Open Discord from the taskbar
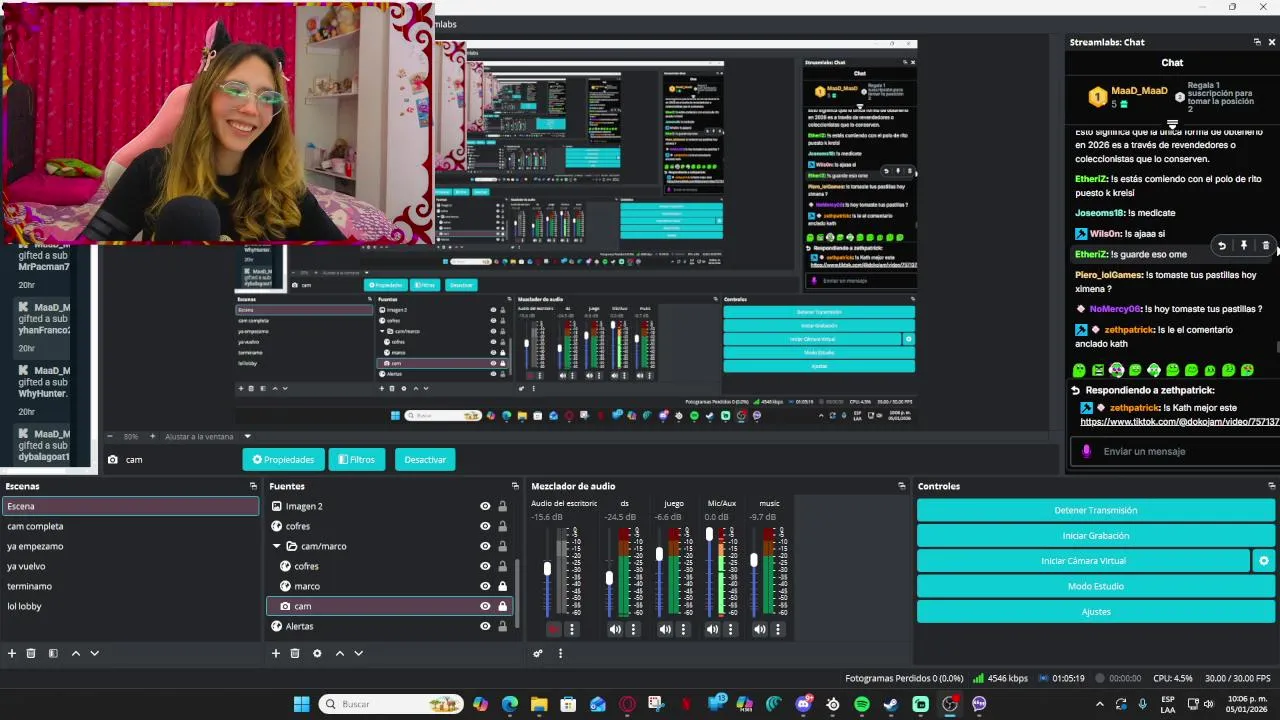This screenshot has height=720, width=1280. click(803, 704)
